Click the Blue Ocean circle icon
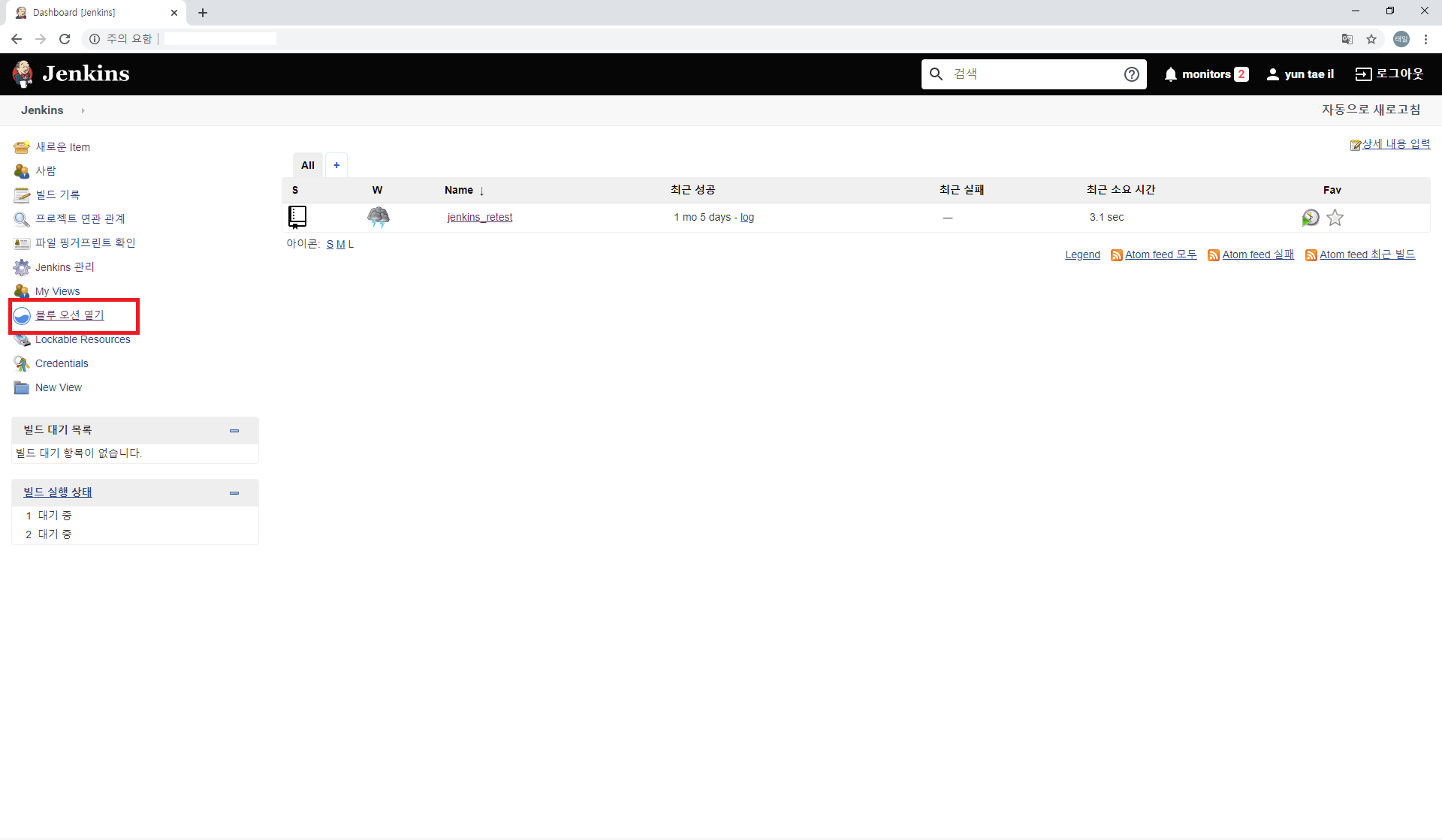The image size is (1442, 840). (22, 315)
